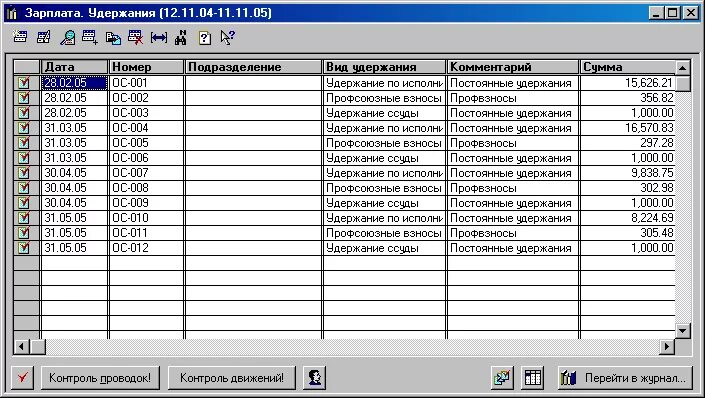The width and height of the screenshot is (705, 398).
Task: Click the horizontal scrollbar left arrow
Action: point(22,346)
